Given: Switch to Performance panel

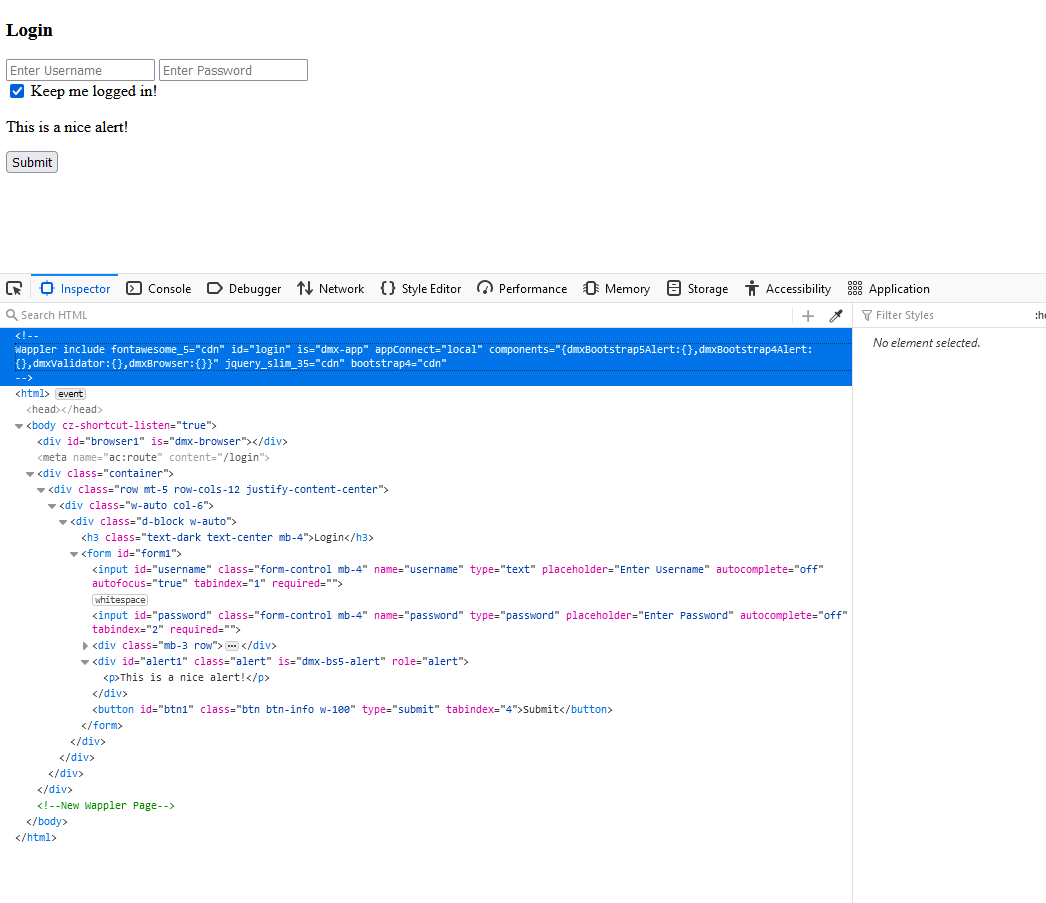Looking at the screenshot, I should (x=522, y=289).
